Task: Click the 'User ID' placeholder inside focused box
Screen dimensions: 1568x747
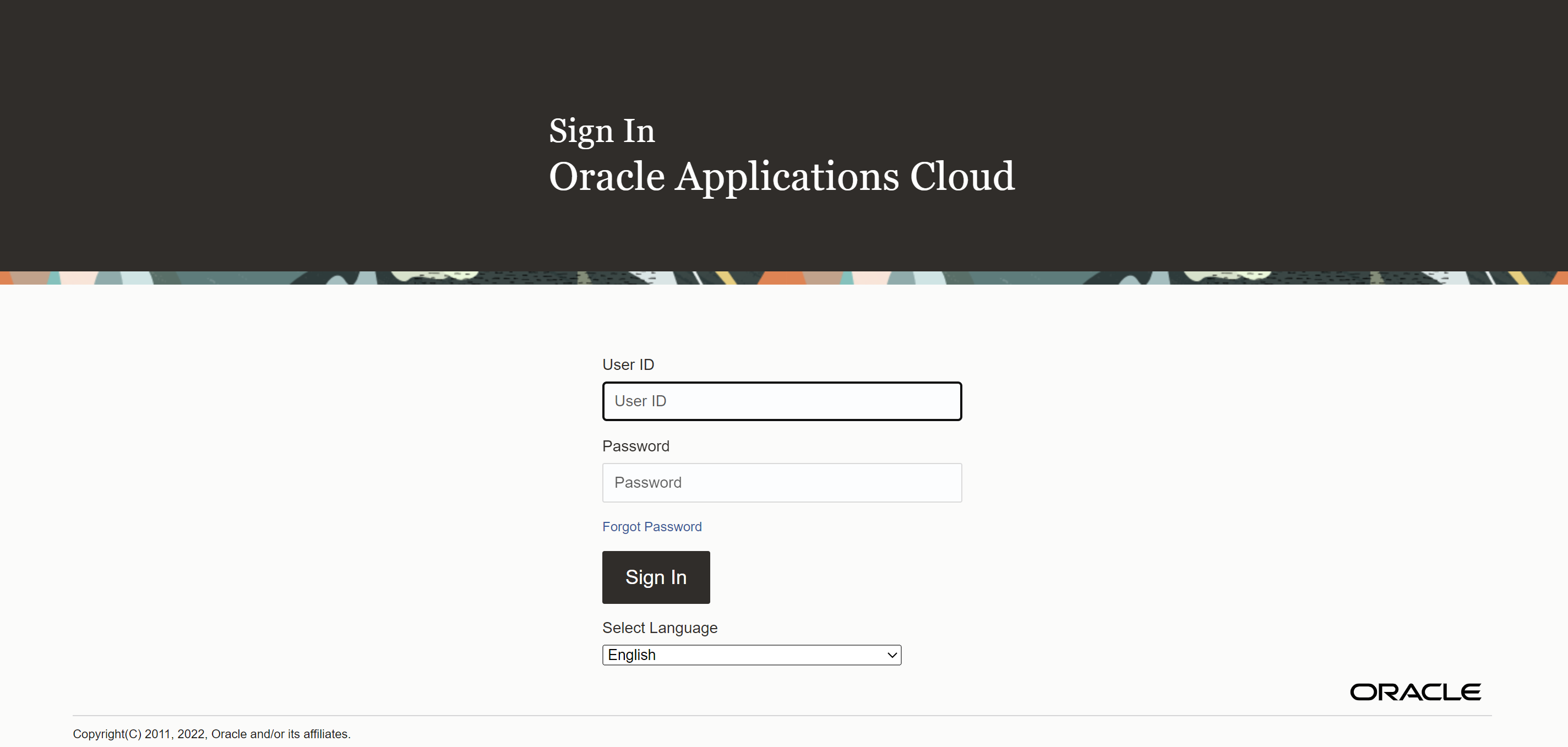Action: (x=640, y=401)
